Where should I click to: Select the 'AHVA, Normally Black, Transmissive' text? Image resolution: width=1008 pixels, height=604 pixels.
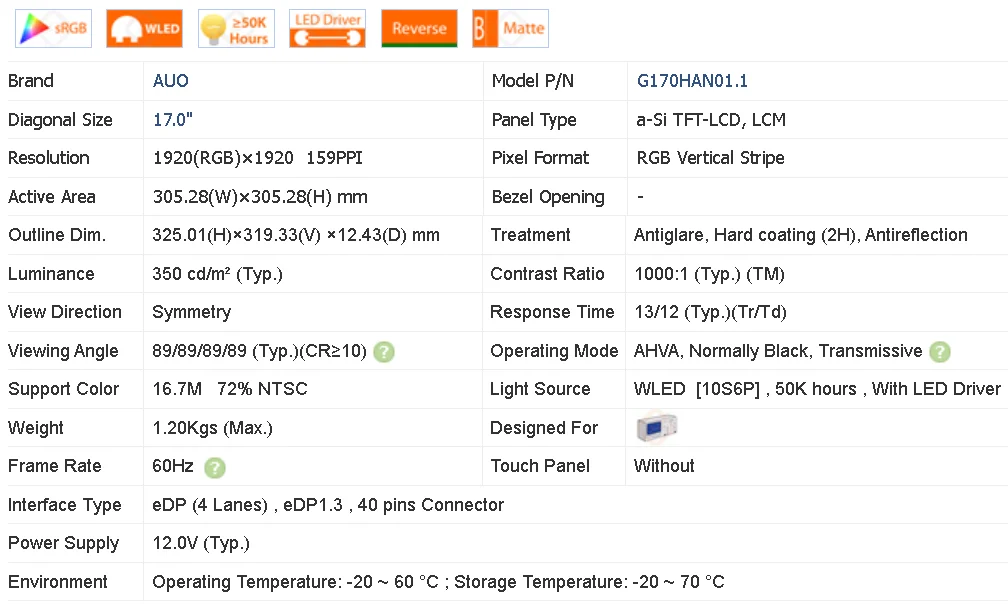(x=778, y=351)
